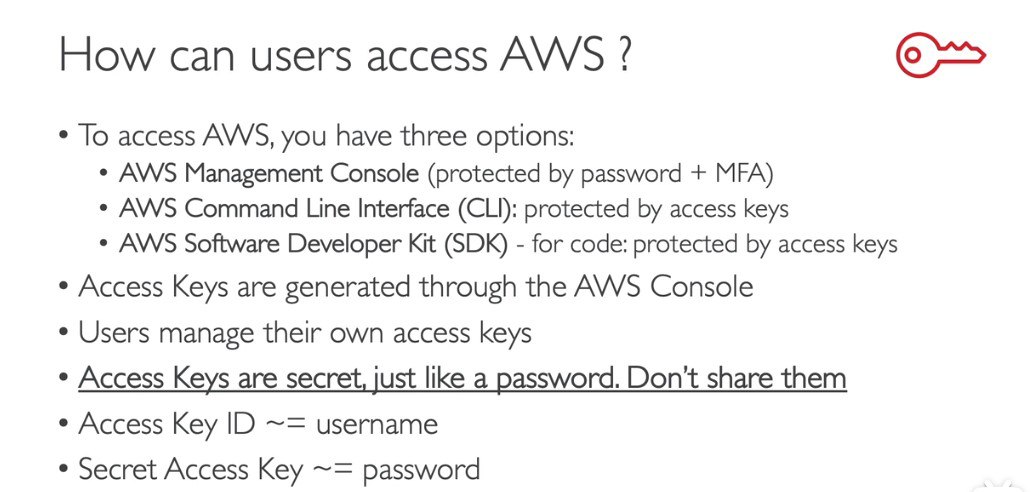Click 'for code: protected by access keys' text
This screenshot has height=492, width=1031.
(715, 245)
